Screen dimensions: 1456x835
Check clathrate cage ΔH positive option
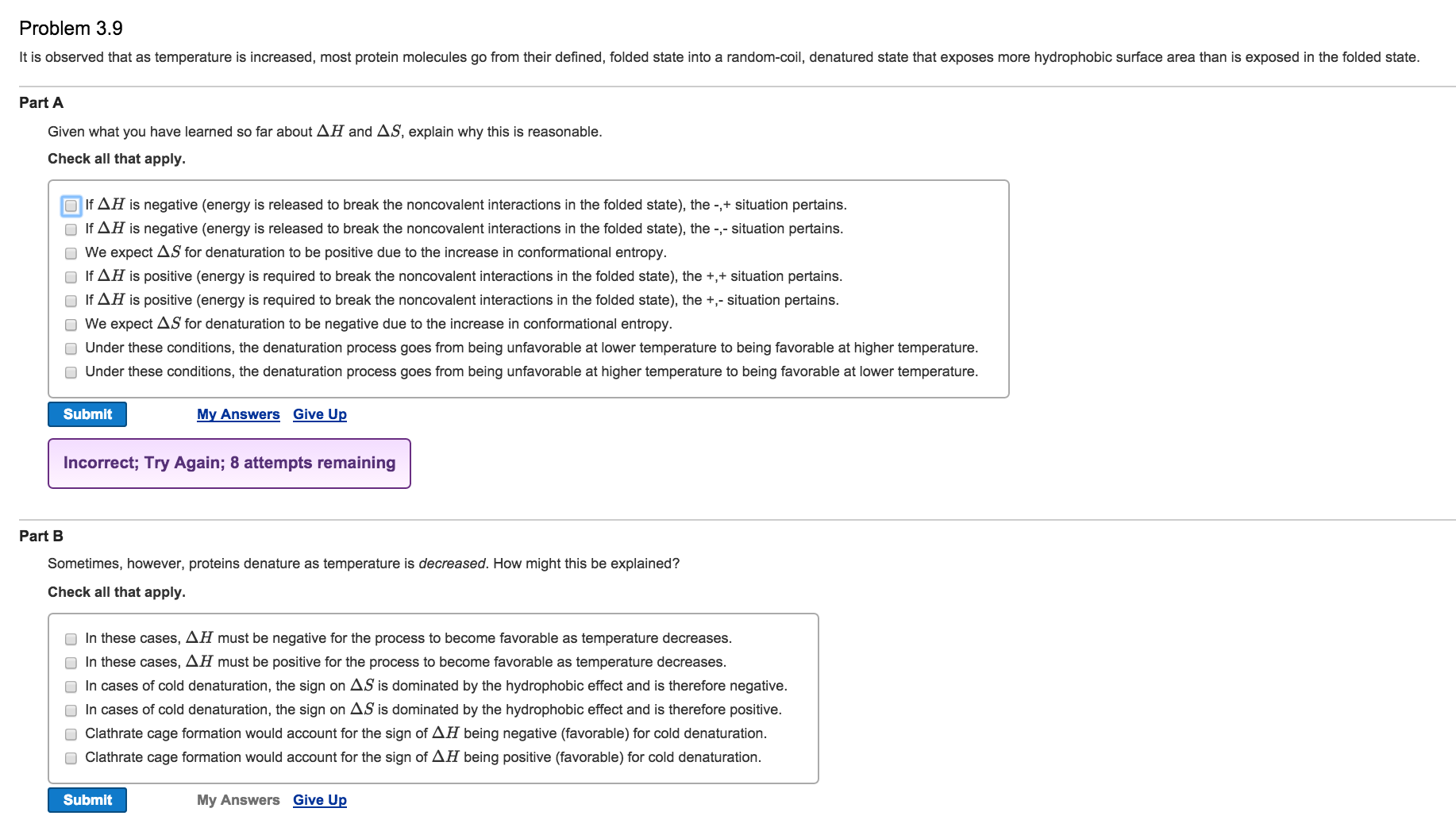(71, 758)
